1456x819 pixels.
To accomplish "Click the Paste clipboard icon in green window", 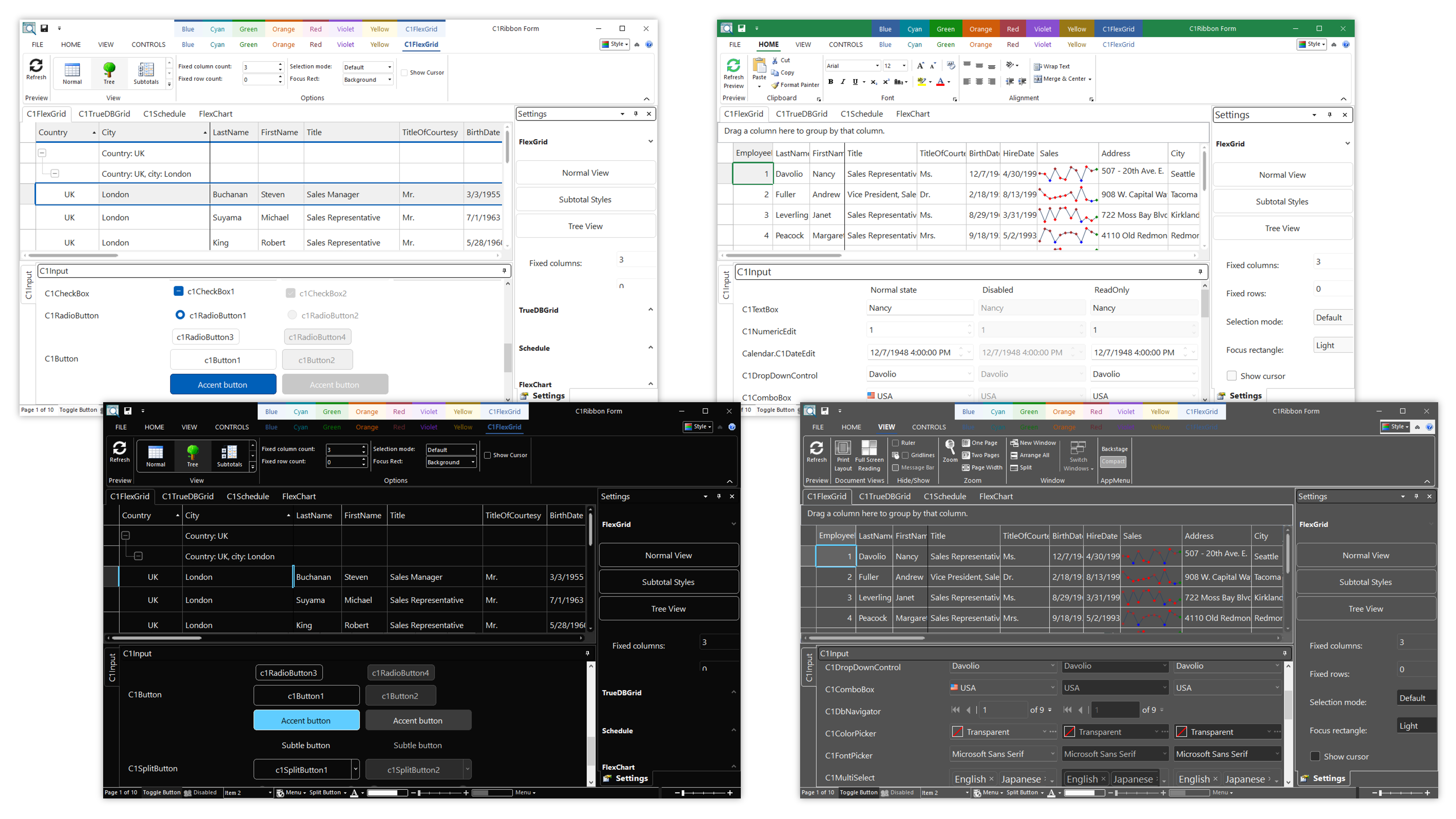I will (x=759, y=65).
